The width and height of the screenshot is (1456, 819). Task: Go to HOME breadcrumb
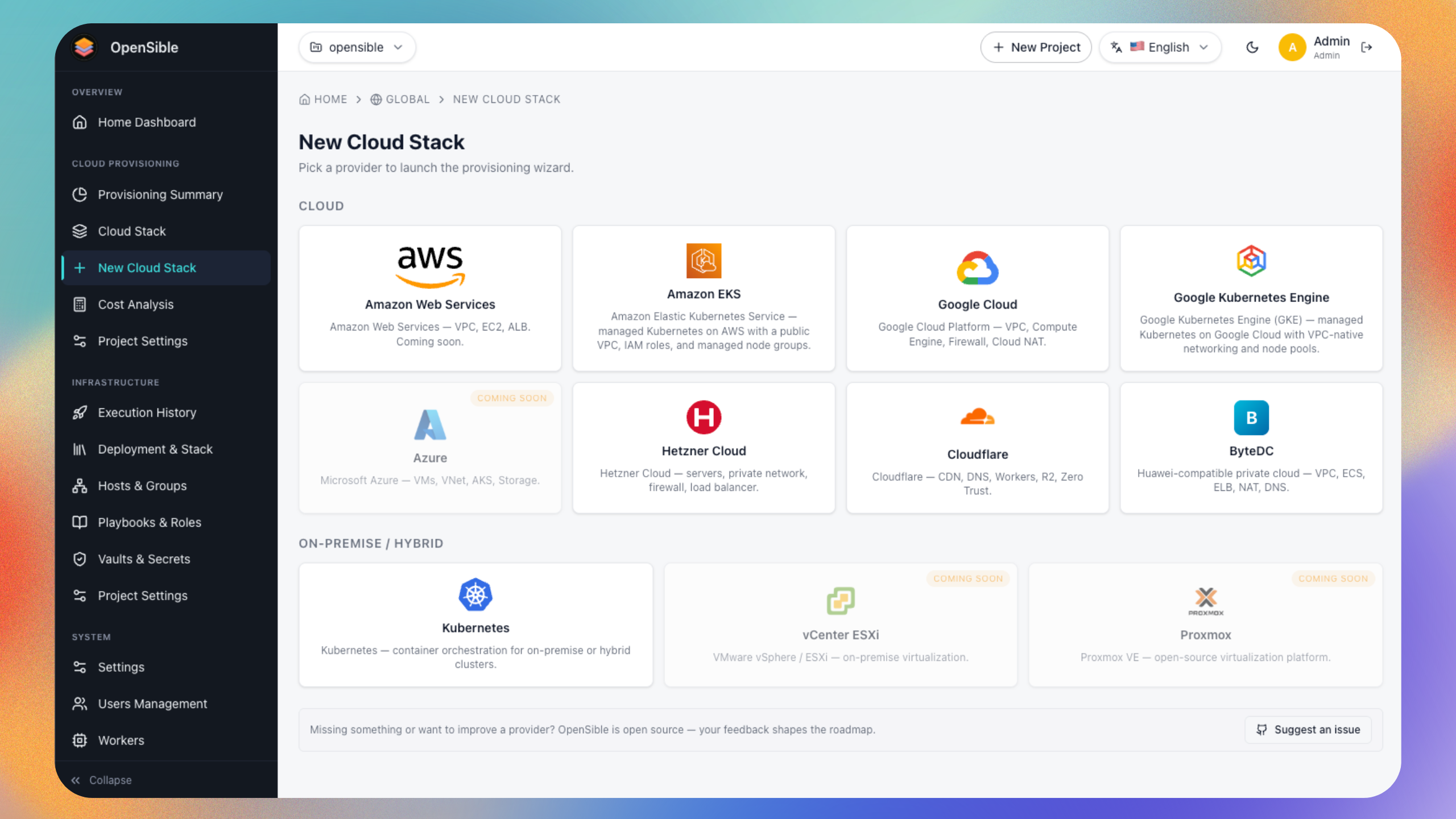[323, 100]
